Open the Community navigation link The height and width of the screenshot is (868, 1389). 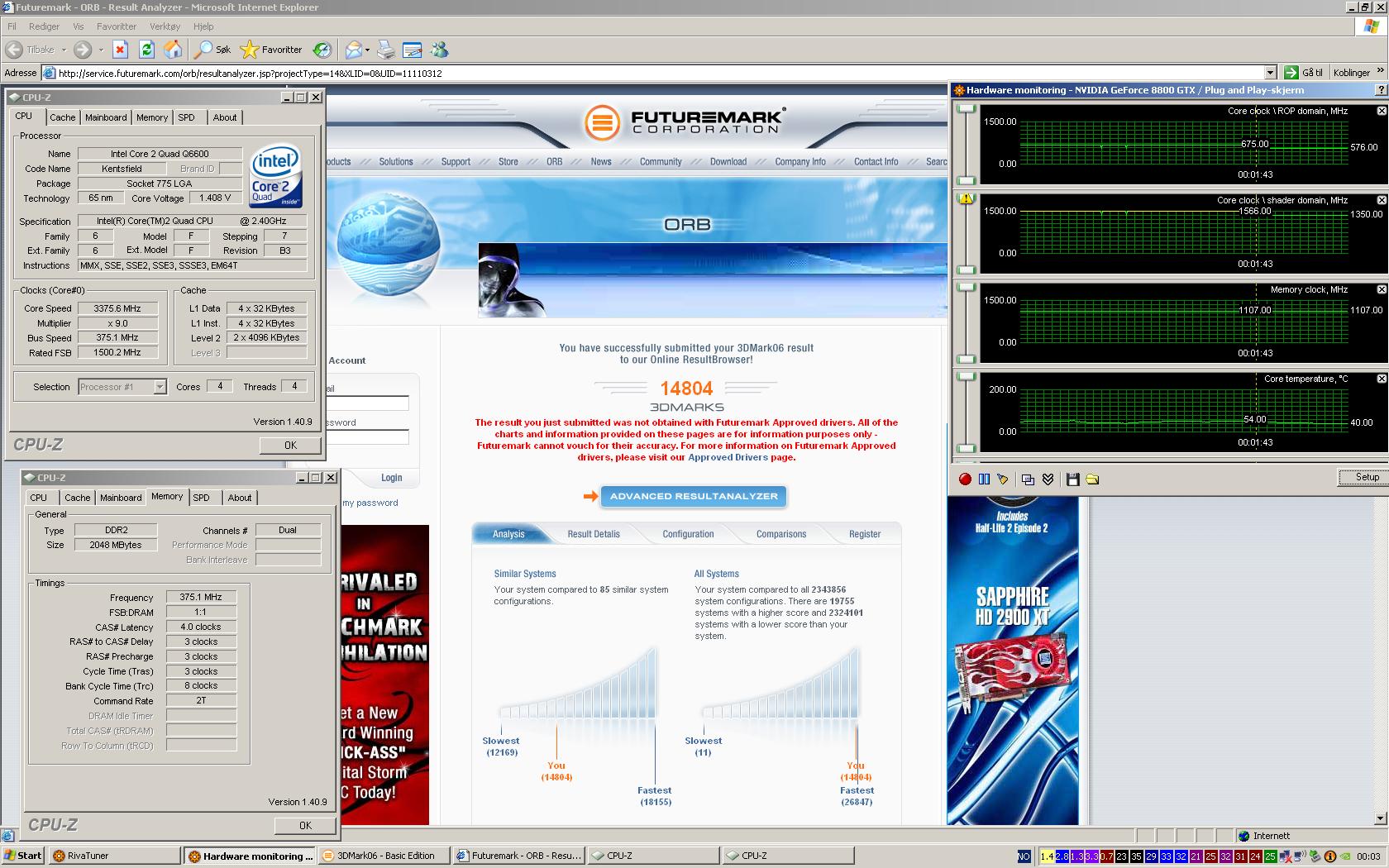point(661,162)
